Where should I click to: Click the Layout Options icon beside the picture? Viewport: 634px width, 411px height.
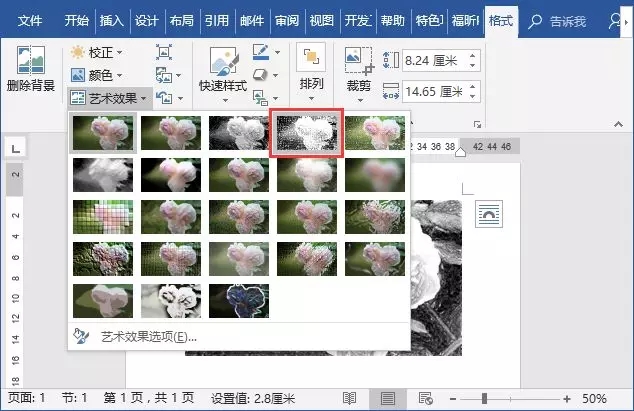(x=489, y=214)
